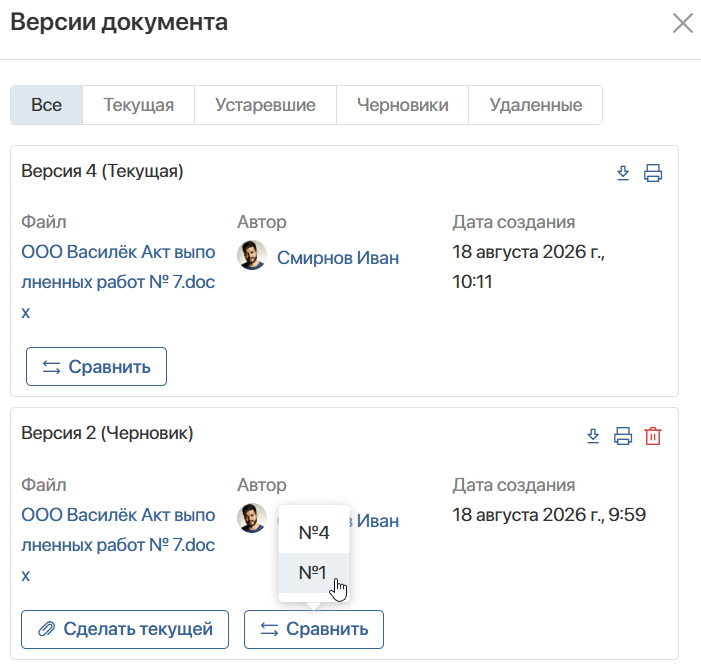This screenshot has height=666, width=701.
Task: Open the Черновики tab
Action: tap(402, 105)
